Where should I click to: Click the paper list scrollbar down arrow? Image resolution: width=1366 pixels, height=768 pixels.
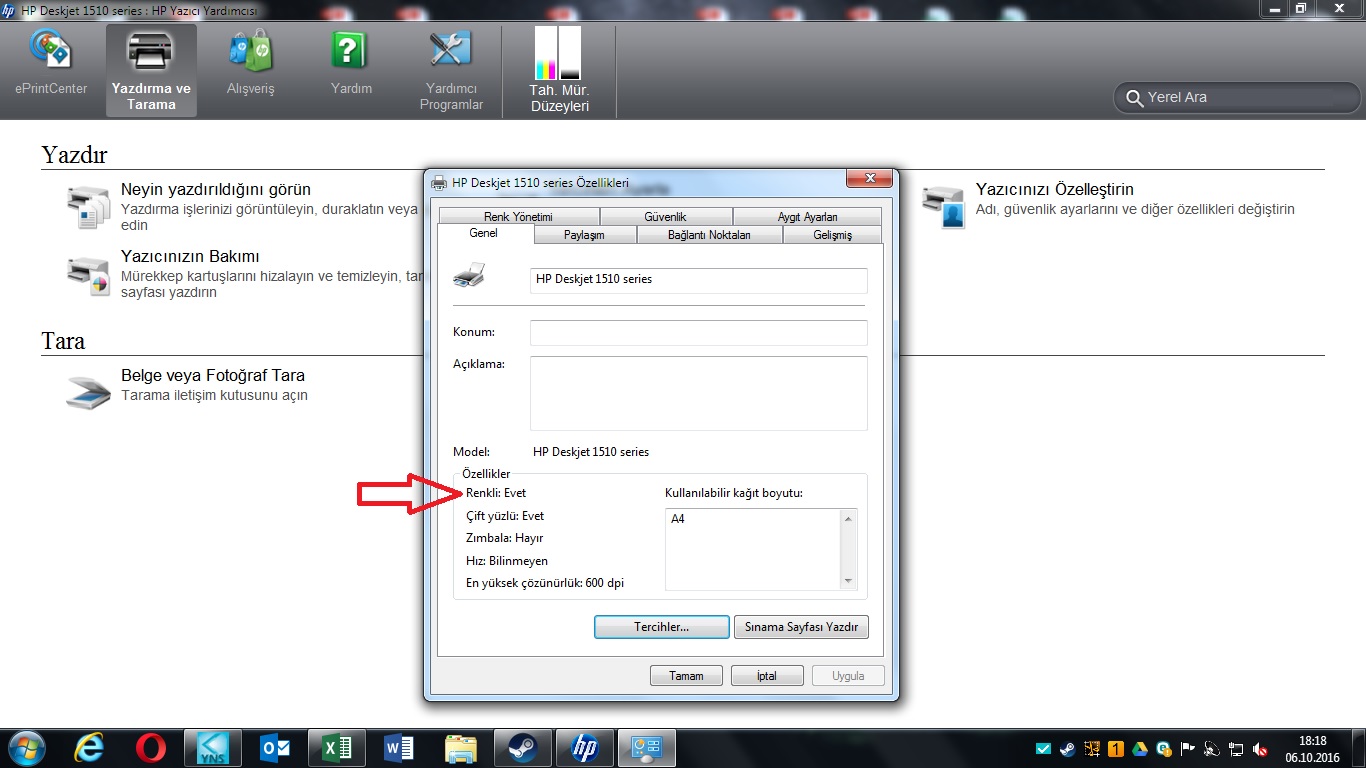pos(849,581)
